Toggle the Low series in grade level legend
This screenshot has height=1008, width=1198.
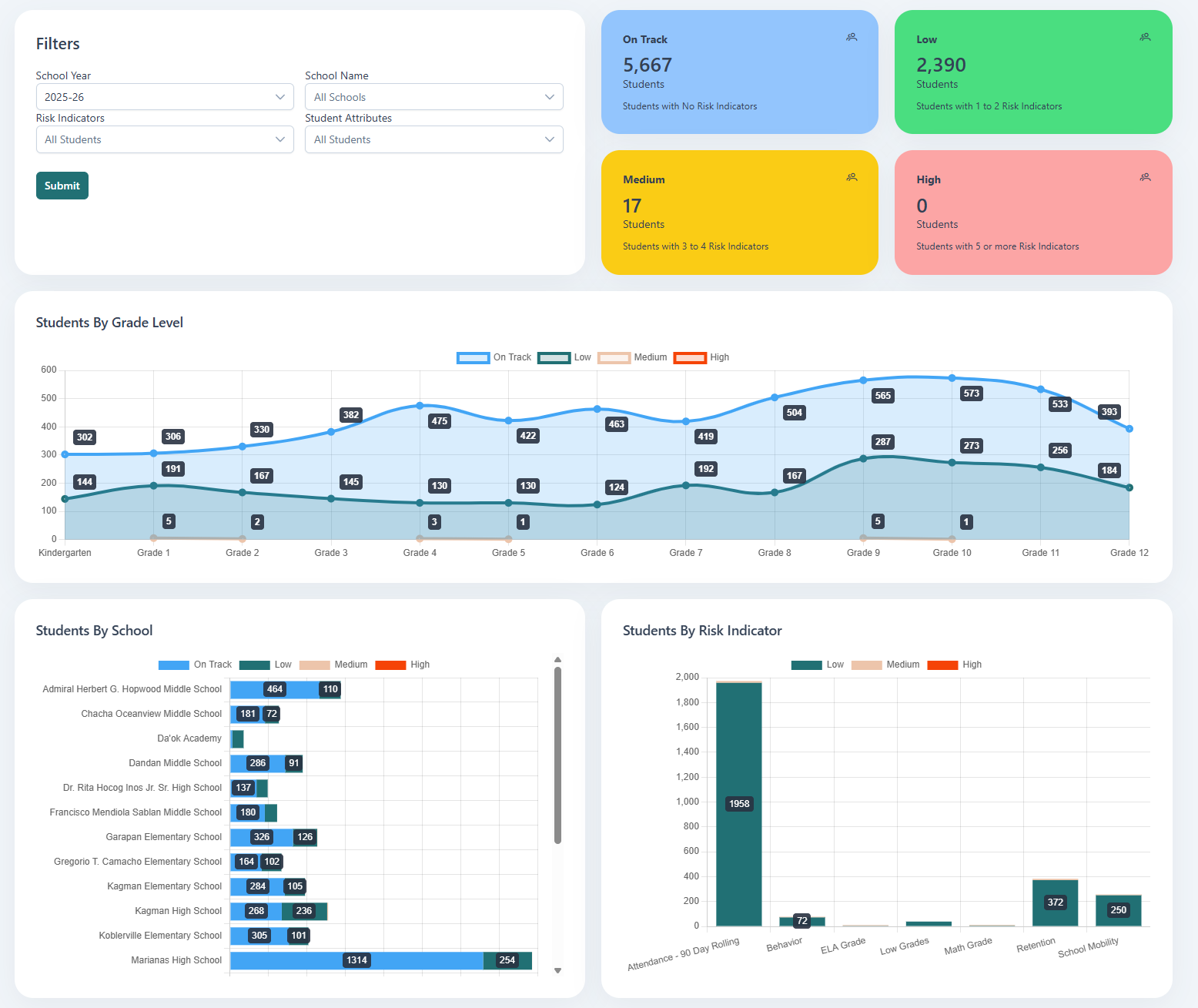[x=554, y=357]
